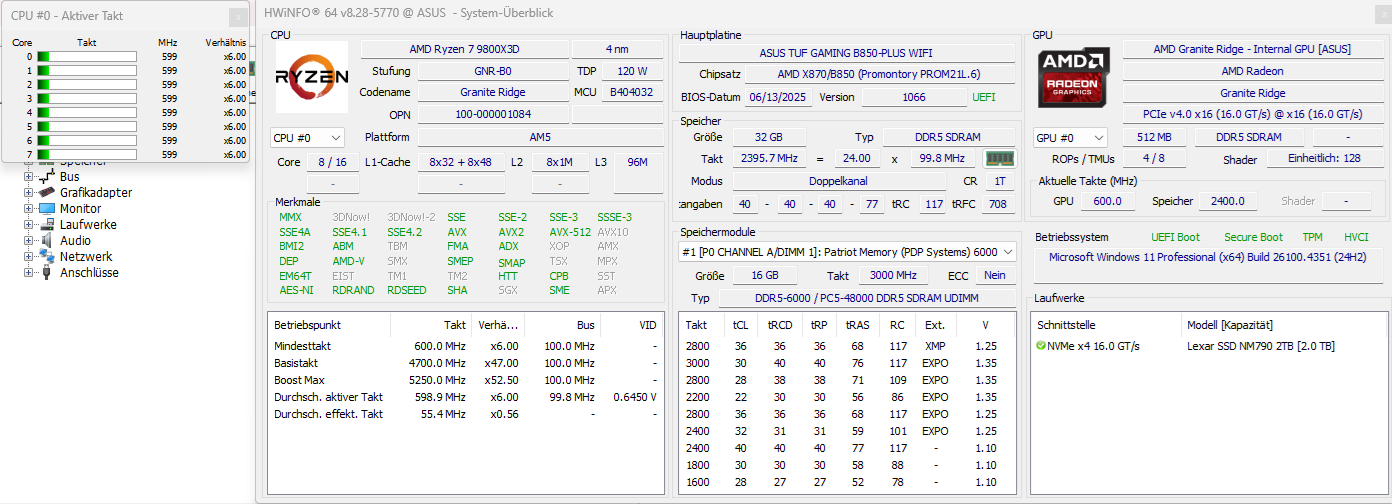Click the Laufwerke drive icon
1392x504 pixels.
pyautogui.click(x=46, y=224)
